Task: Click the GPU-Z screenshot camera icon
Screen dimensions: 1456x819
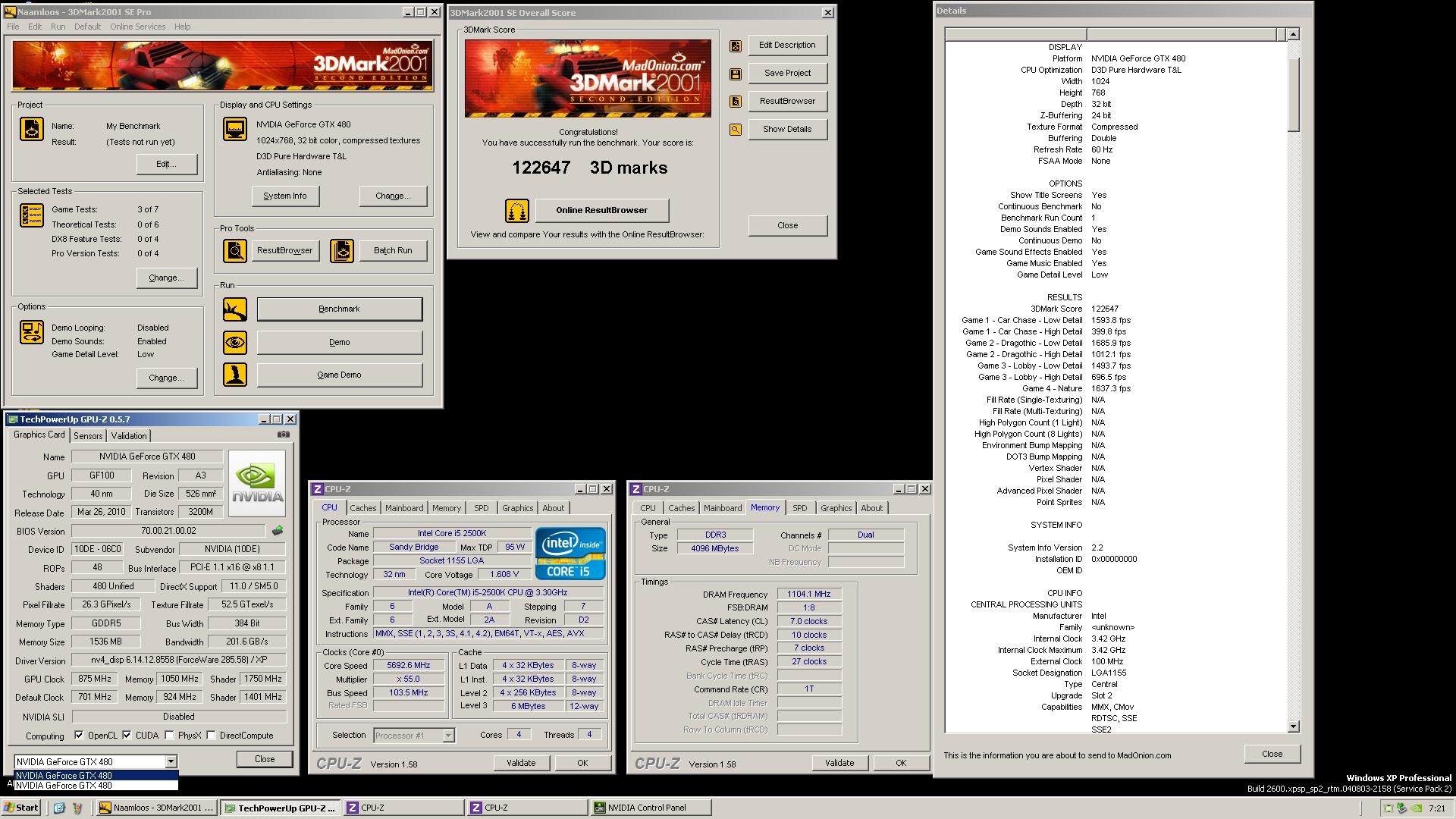Action: click(283, 435)
